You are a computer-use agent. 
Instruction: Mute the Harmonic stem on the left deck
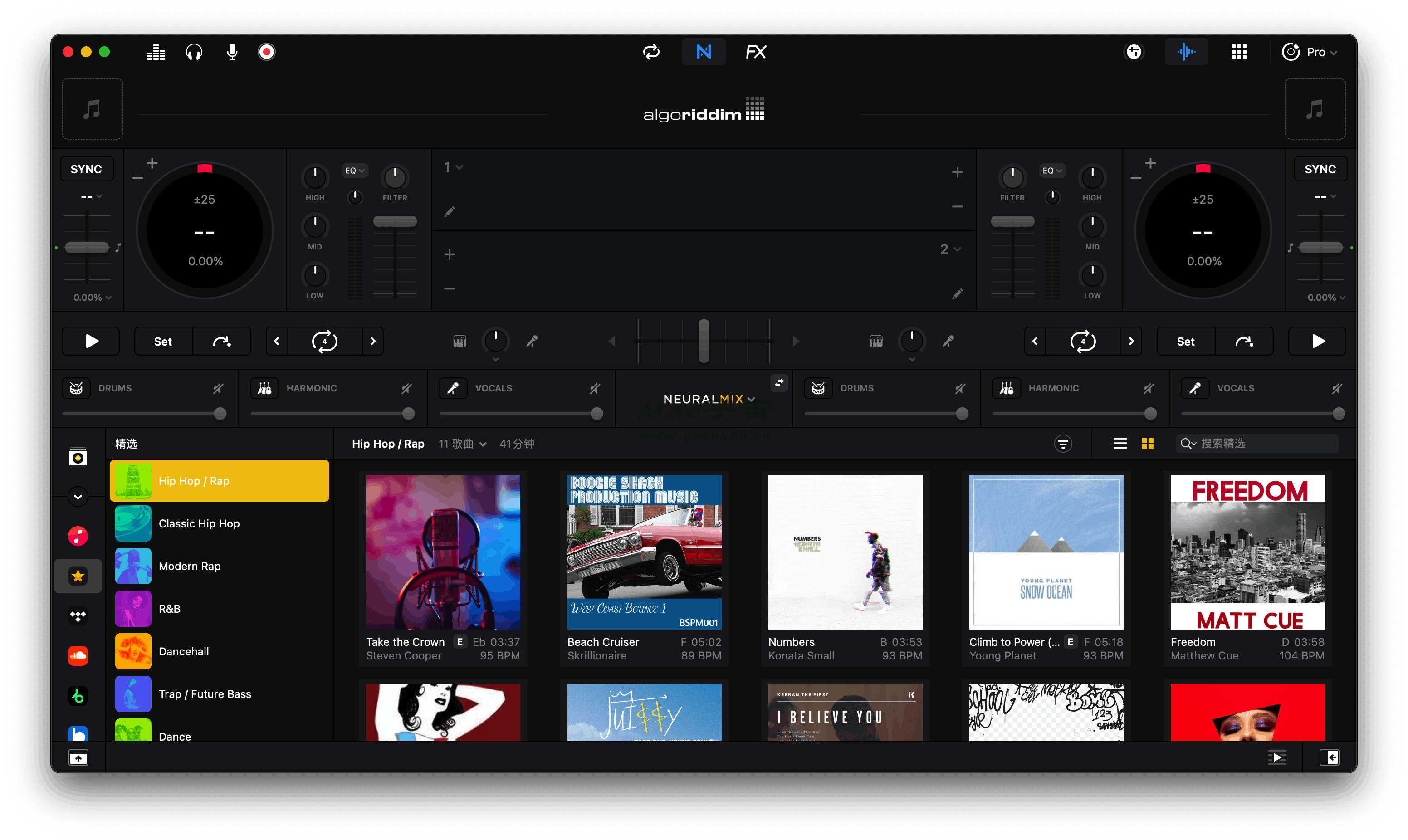point(406,388)
